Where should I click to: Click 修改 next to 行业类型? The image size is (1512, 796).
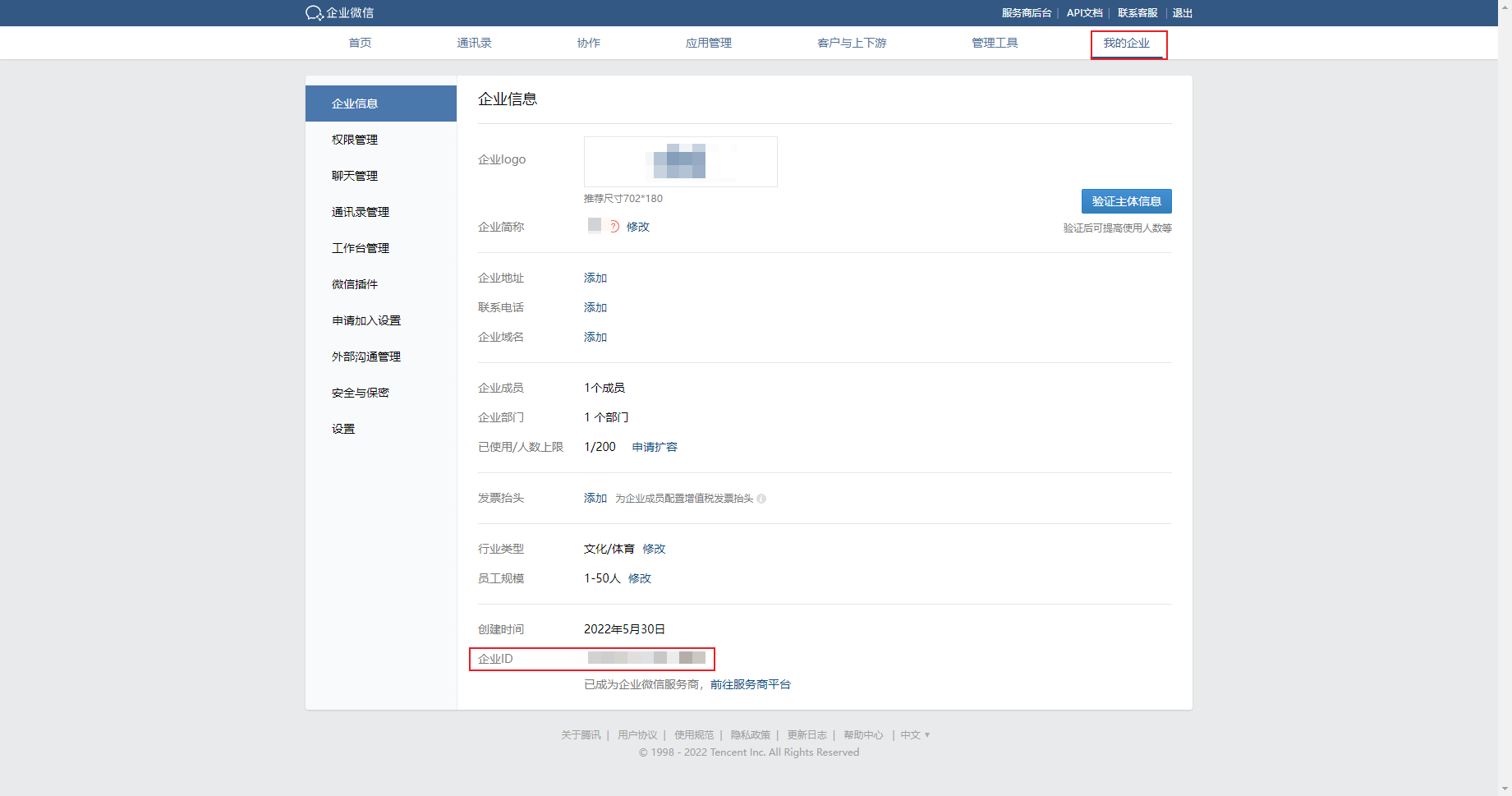654,549
